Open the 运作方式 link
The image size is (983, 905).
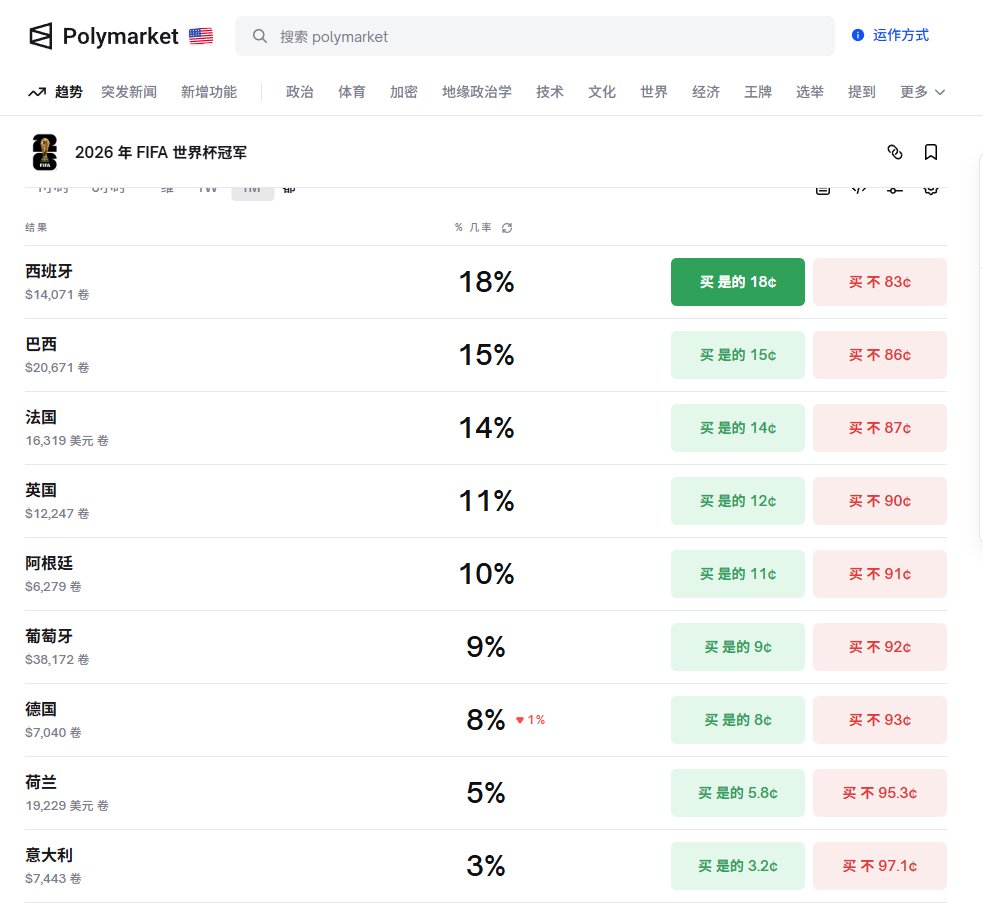900,35
